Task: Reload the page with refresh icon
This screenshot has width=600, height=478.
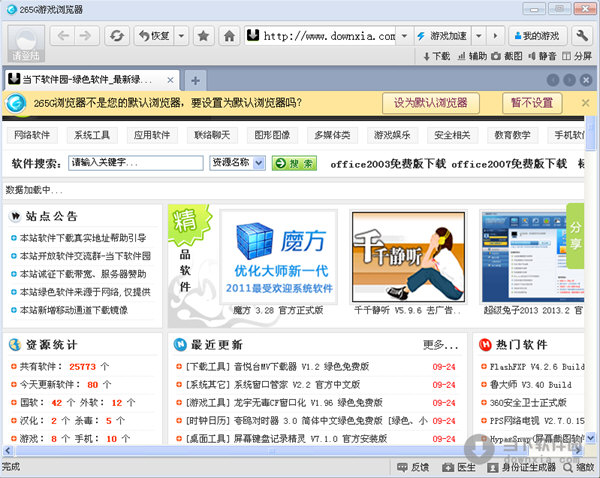Action: 117,36
